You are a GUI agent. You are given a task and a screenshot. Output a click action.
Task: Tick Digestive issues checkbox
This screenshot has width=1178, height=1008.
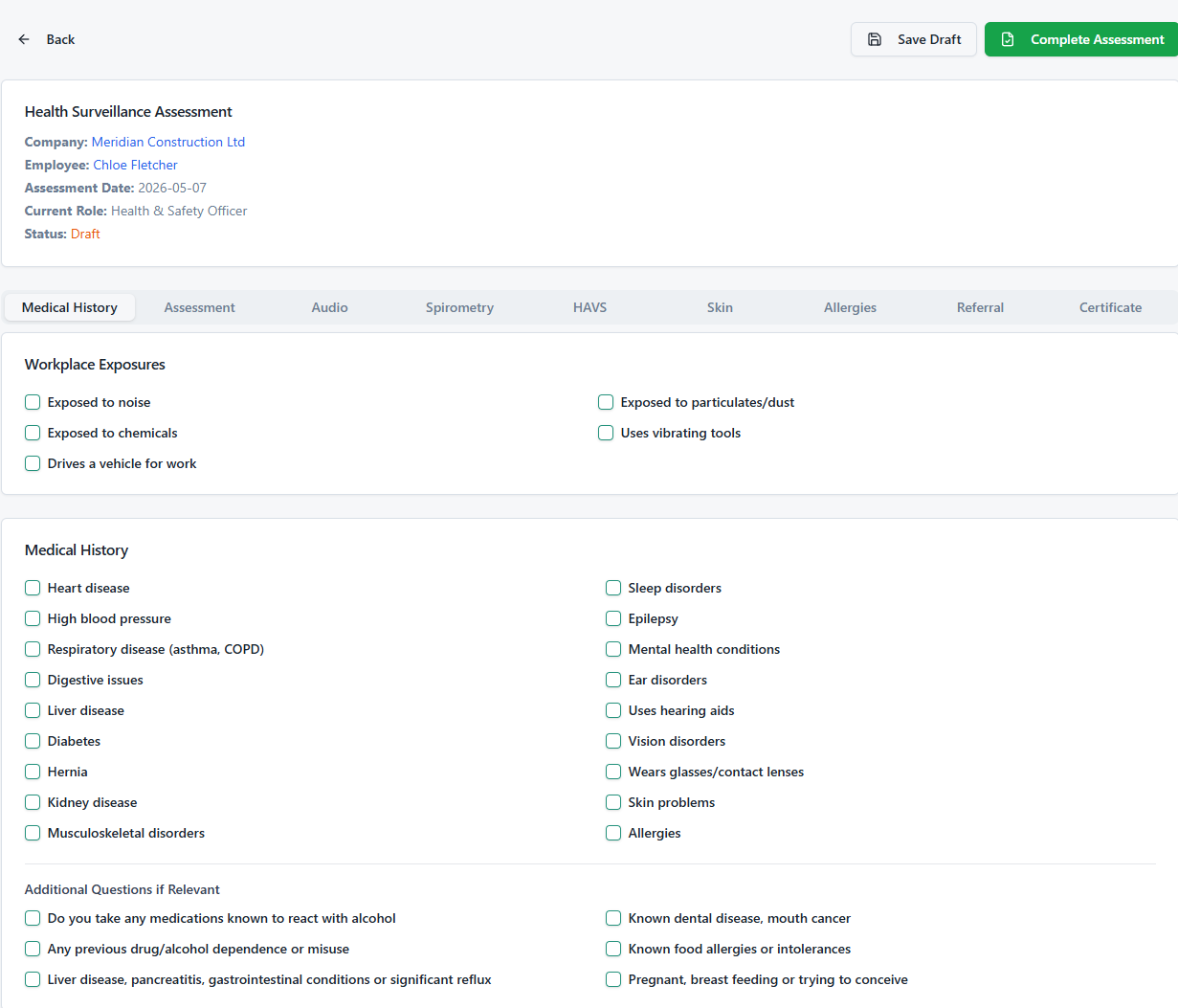click(33, 680)
